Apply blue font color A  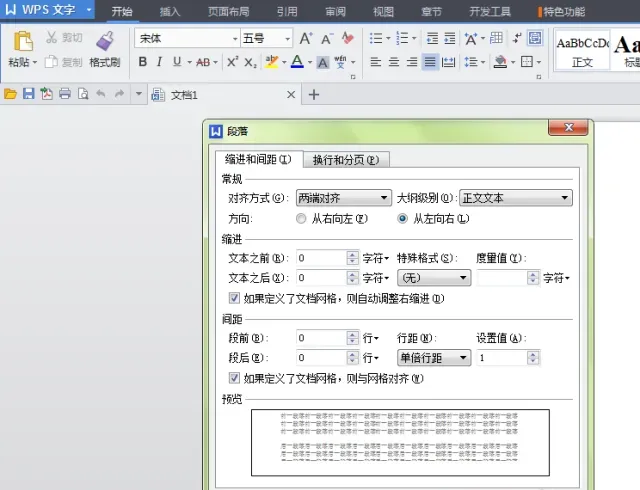[x=298, y=62]
